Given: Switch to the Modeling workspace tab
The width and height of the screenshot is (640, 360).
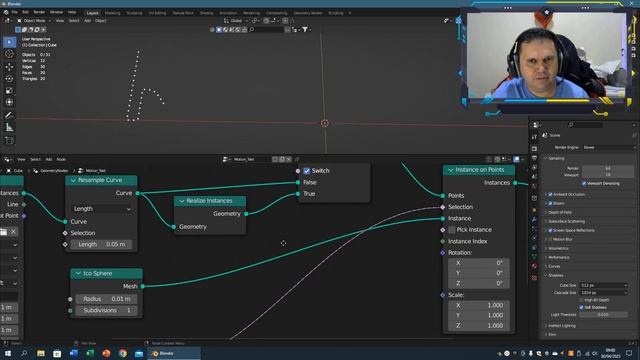Looking at the screenshot, I should click(x=113, y=13).
